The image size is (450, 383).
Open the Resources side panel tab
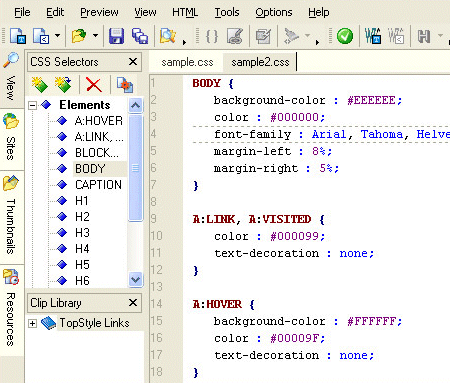point(11,310)
